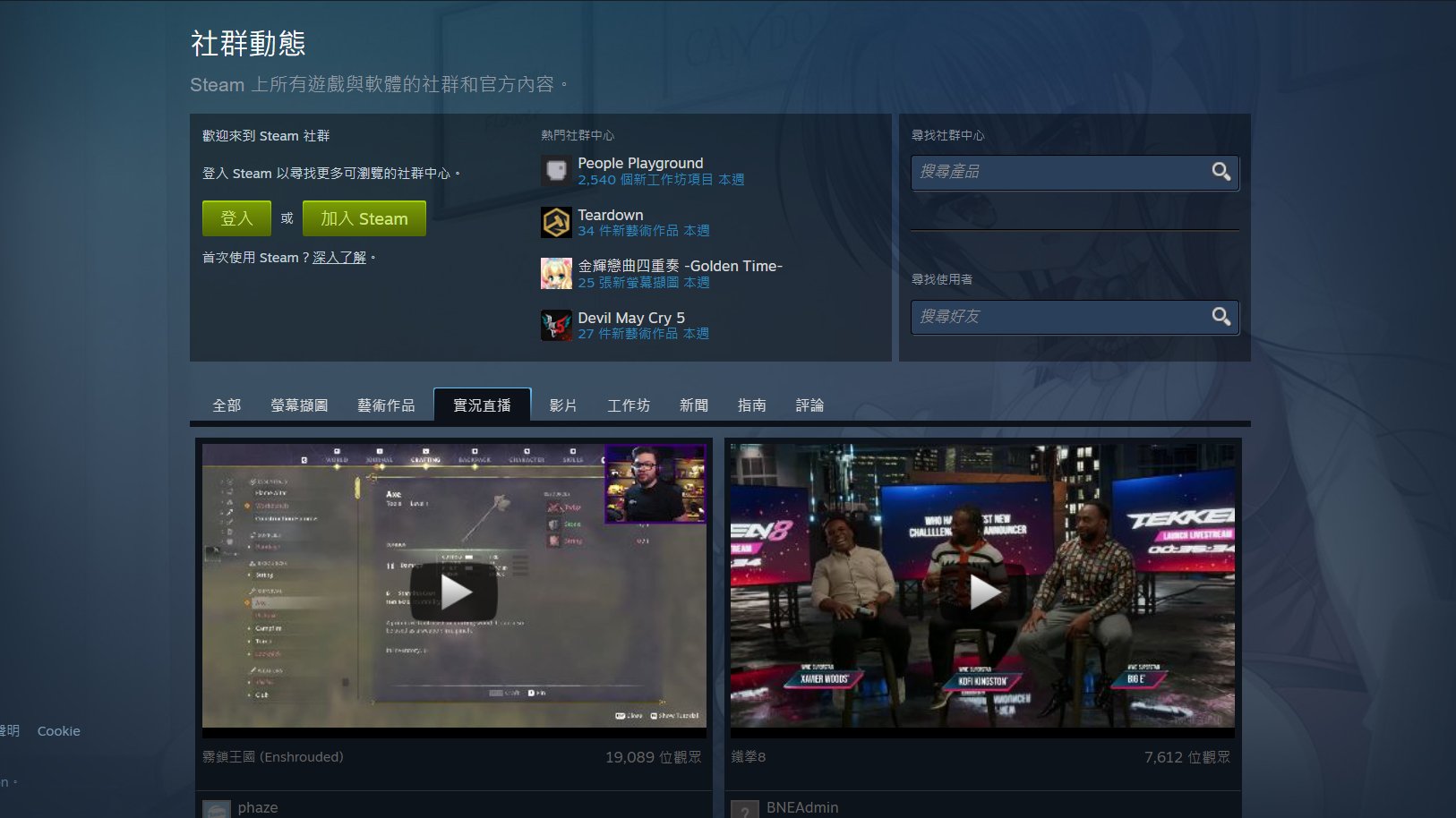
Task: Select the 實況直播 tab
Action: point(482,405)
